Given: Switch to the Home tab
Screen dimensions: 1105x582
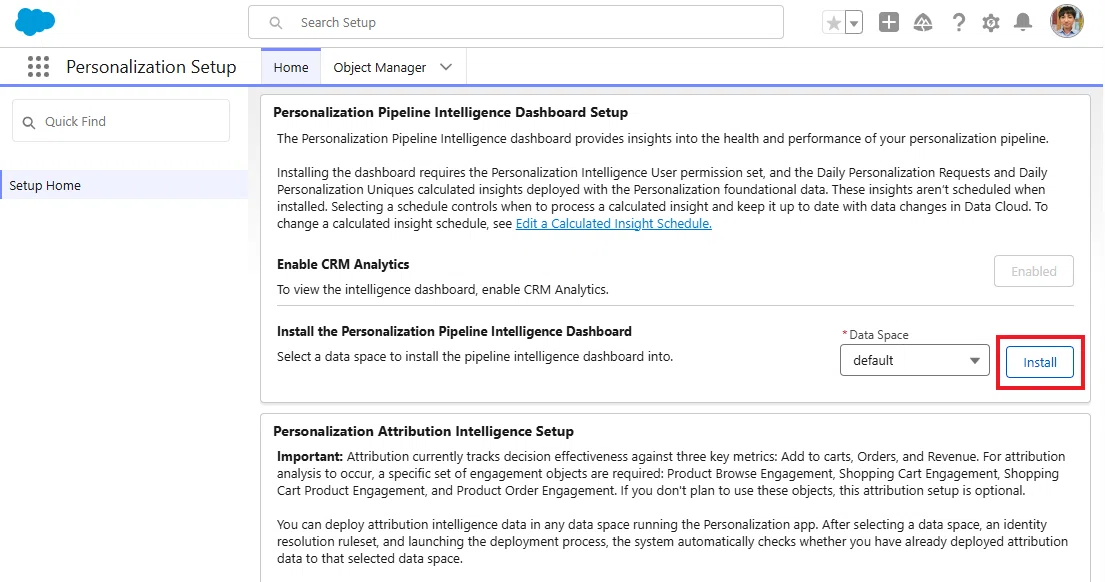Looking at the screenshot, I should coord(291,67).
